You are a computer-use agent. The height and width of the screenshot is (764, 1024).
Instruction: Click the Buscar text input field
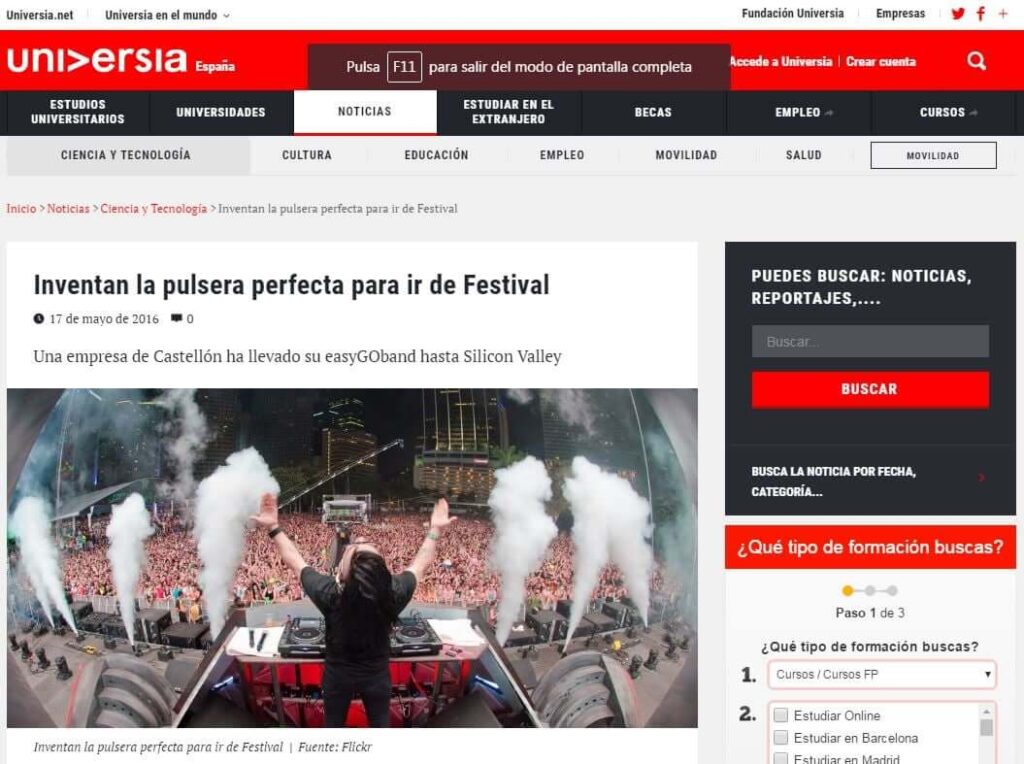click(870, 342)
